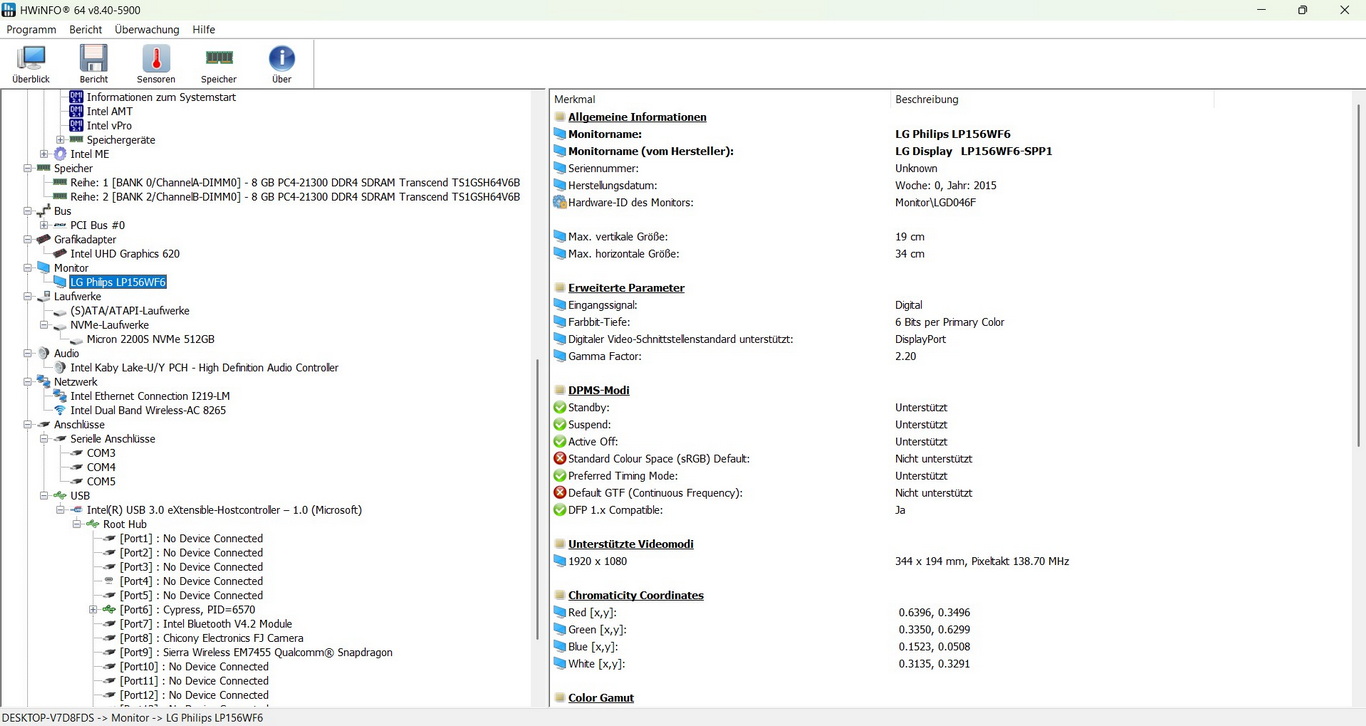Open the Überblick summary toolbar icon
This screenshot has width=1366, height=726.
(31, 64)
